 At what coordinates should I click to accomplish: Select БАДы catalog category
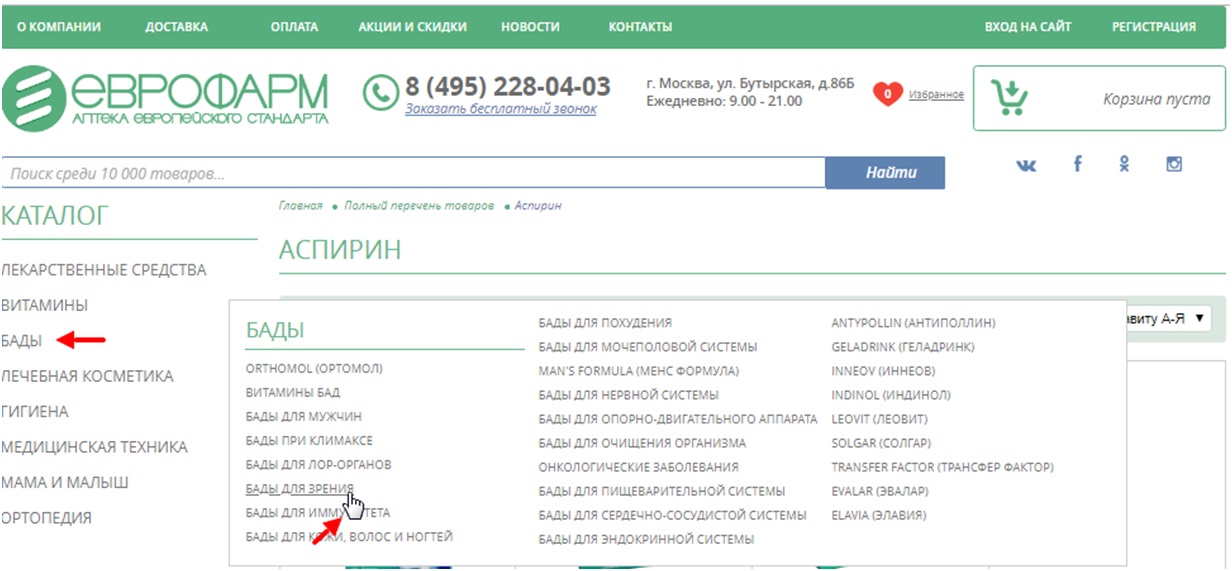(x=22, y=341)
